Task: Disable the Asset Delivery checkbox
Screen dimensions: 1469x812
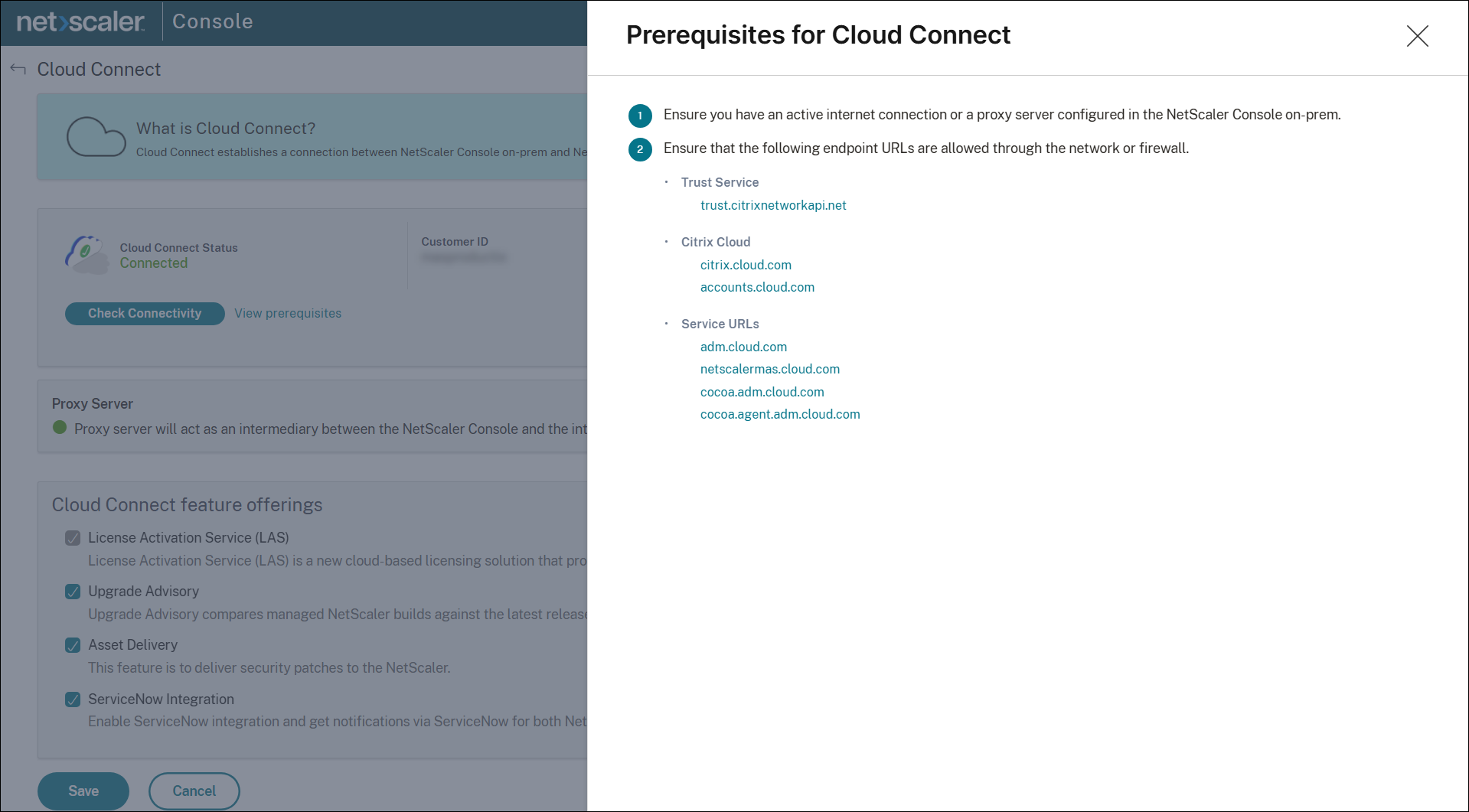Action: 73,644
